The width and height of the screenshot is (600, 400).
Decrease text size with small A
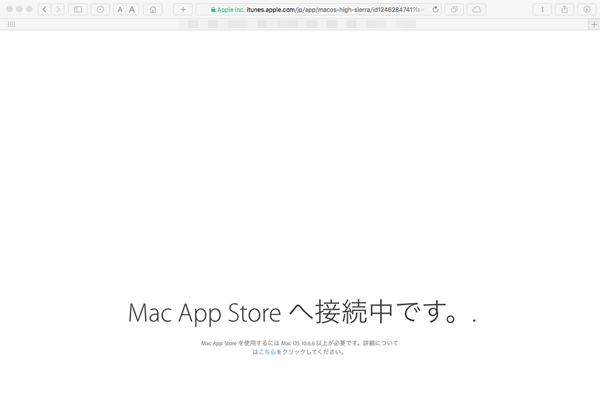coord(120,10)
